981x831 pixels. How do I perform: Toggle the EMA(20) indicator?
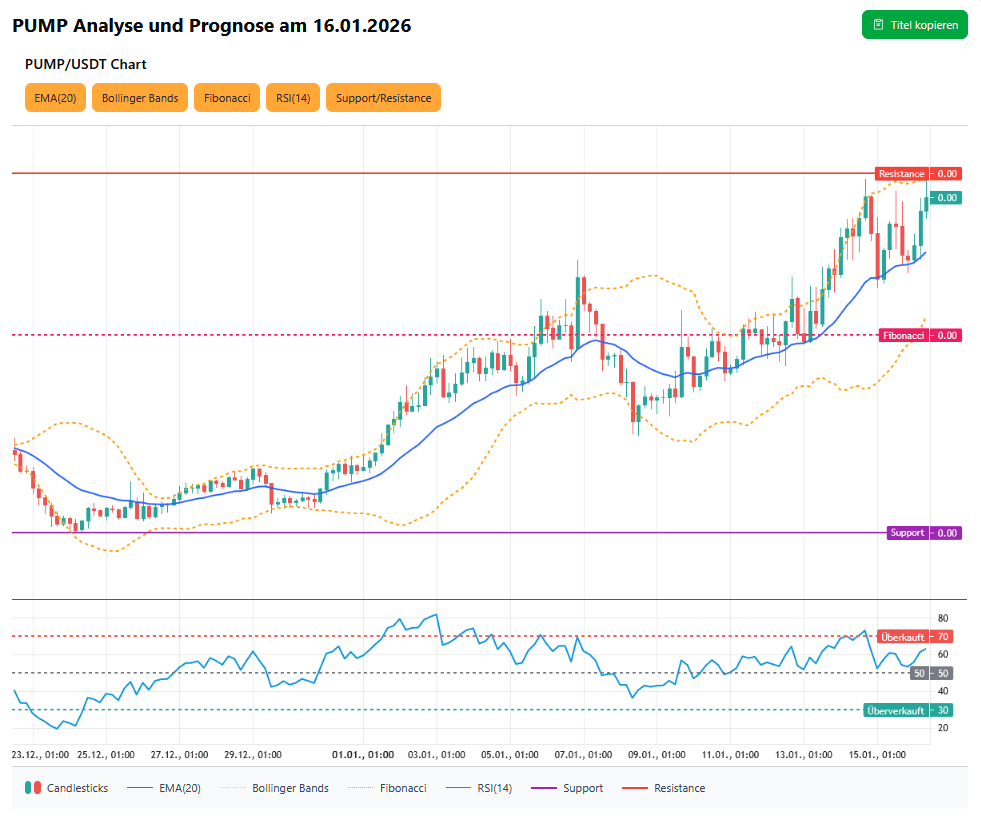(55, 98)
